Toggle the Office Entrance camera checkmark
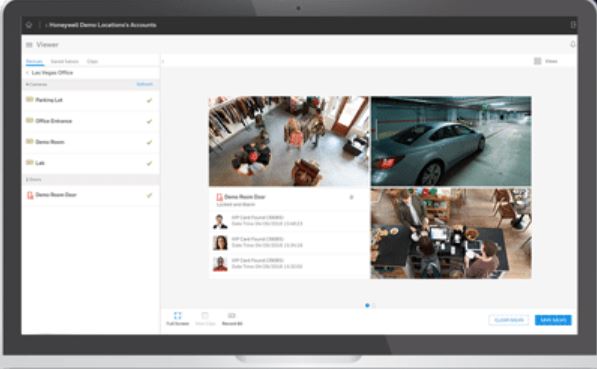Image resolution: width=597 pixels, height=369 pixels. click(x=149, y=121)
